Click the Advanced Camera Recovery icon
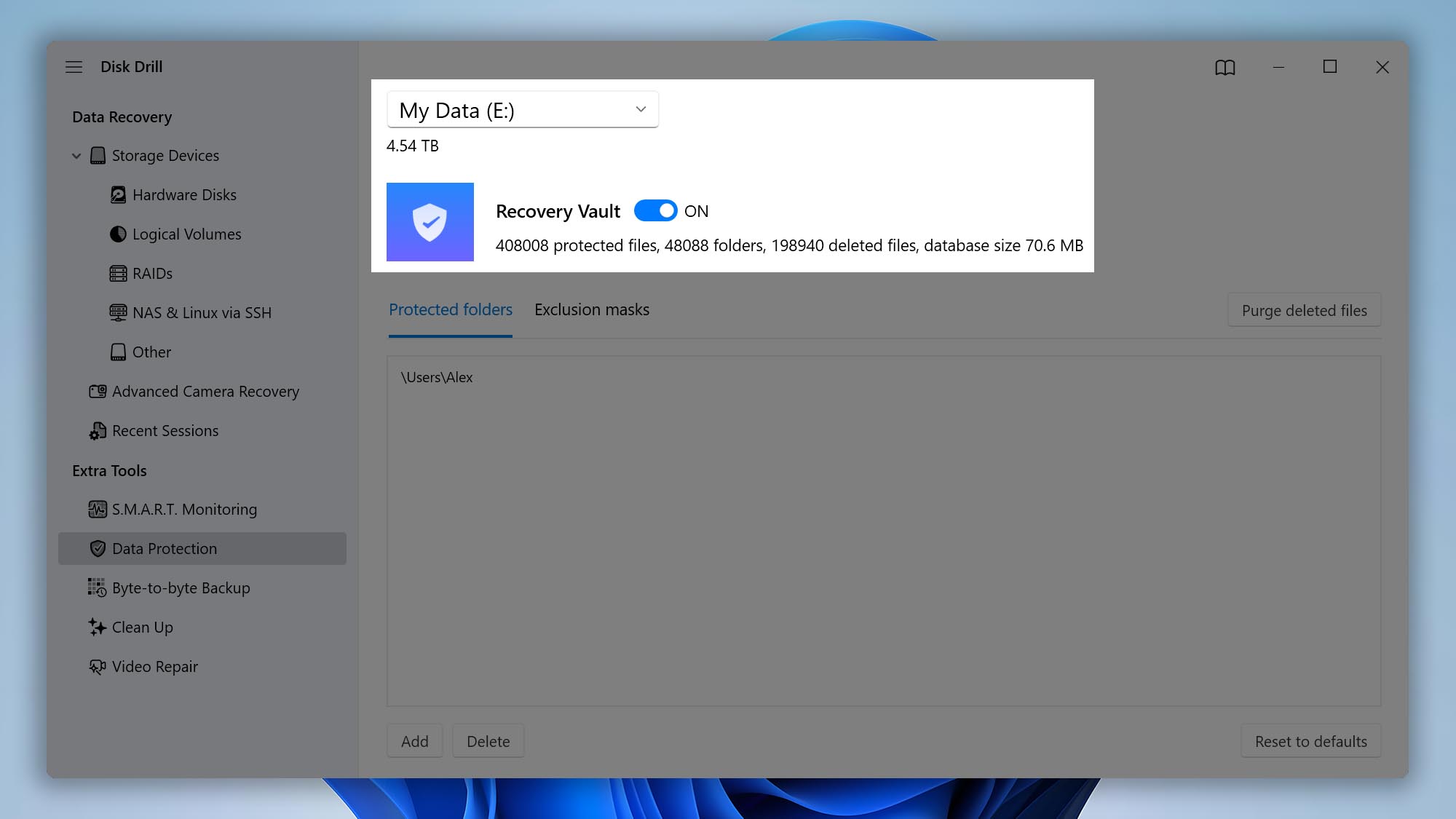The height and width of the screenshot is (819, 1456). click(x=98, y=392)
